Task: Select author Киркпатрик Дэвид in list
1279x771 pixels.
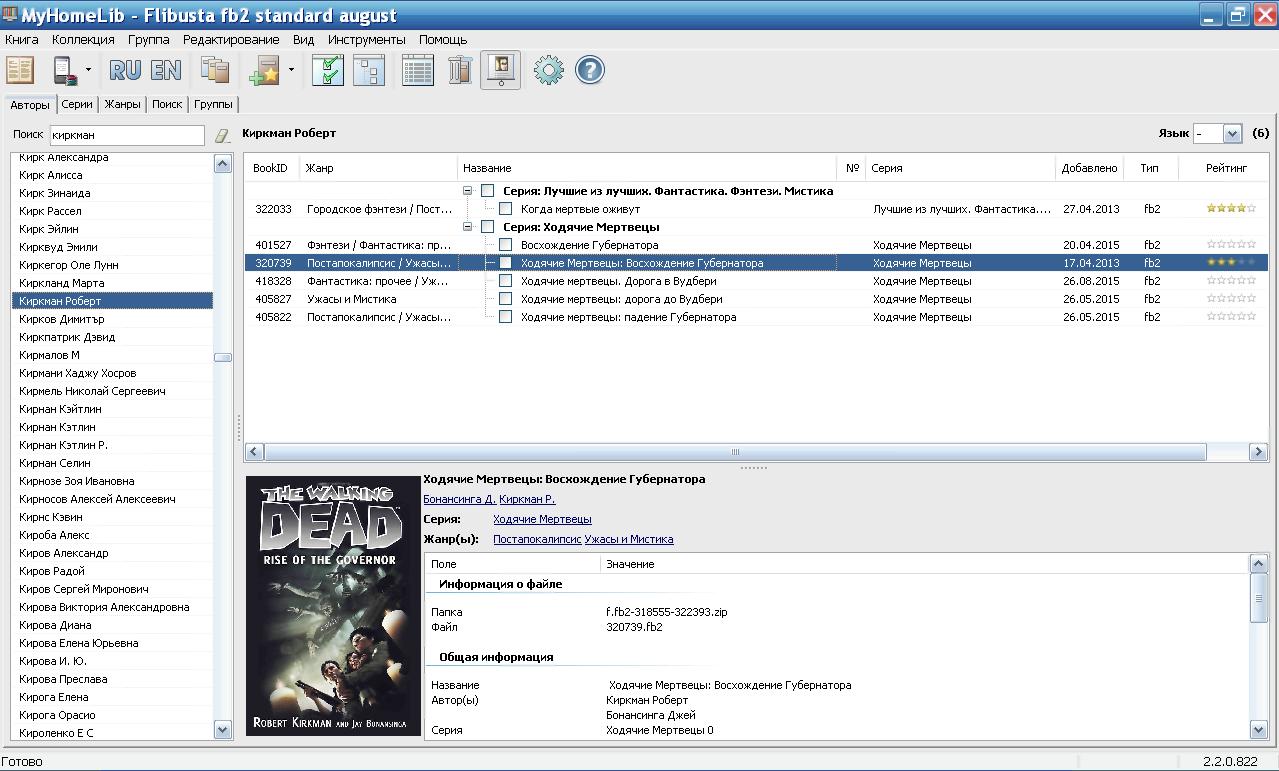Action: click(x=67, y=337)
